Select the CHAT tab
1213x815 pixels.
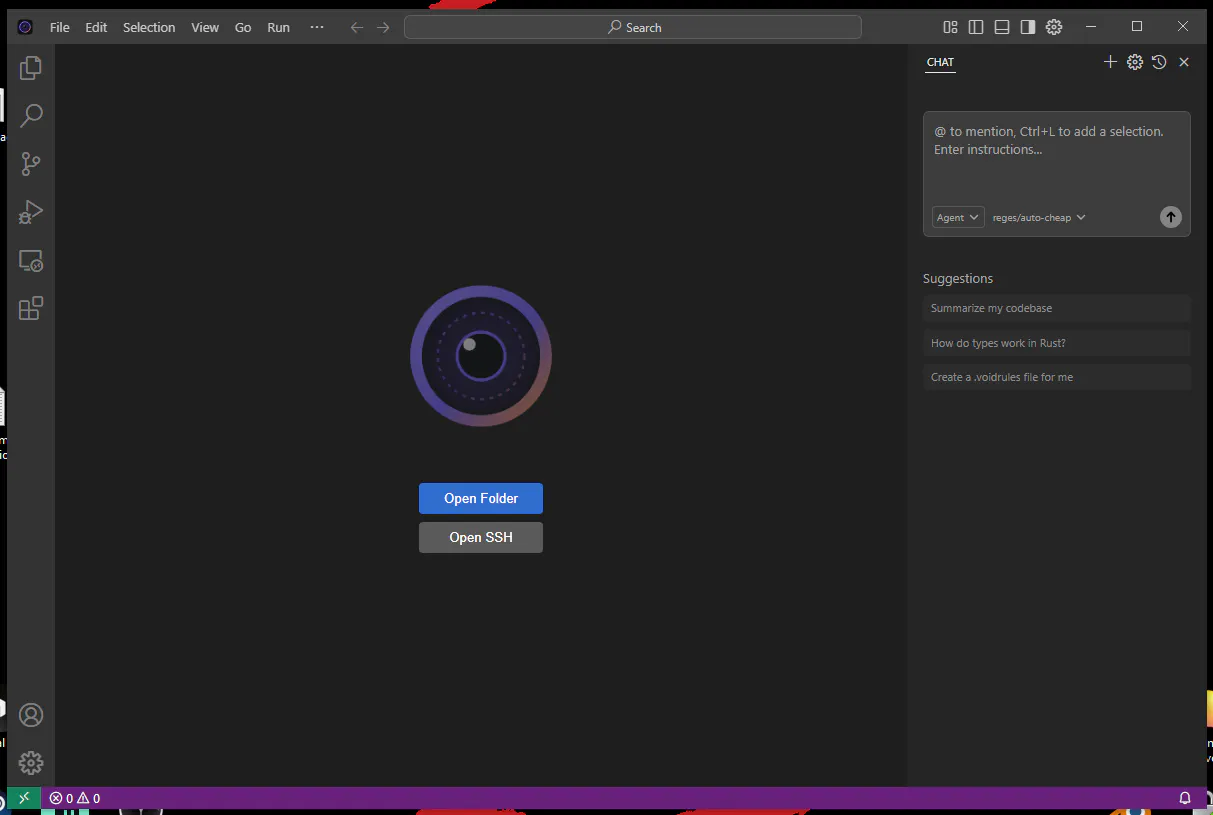[940, 62]
